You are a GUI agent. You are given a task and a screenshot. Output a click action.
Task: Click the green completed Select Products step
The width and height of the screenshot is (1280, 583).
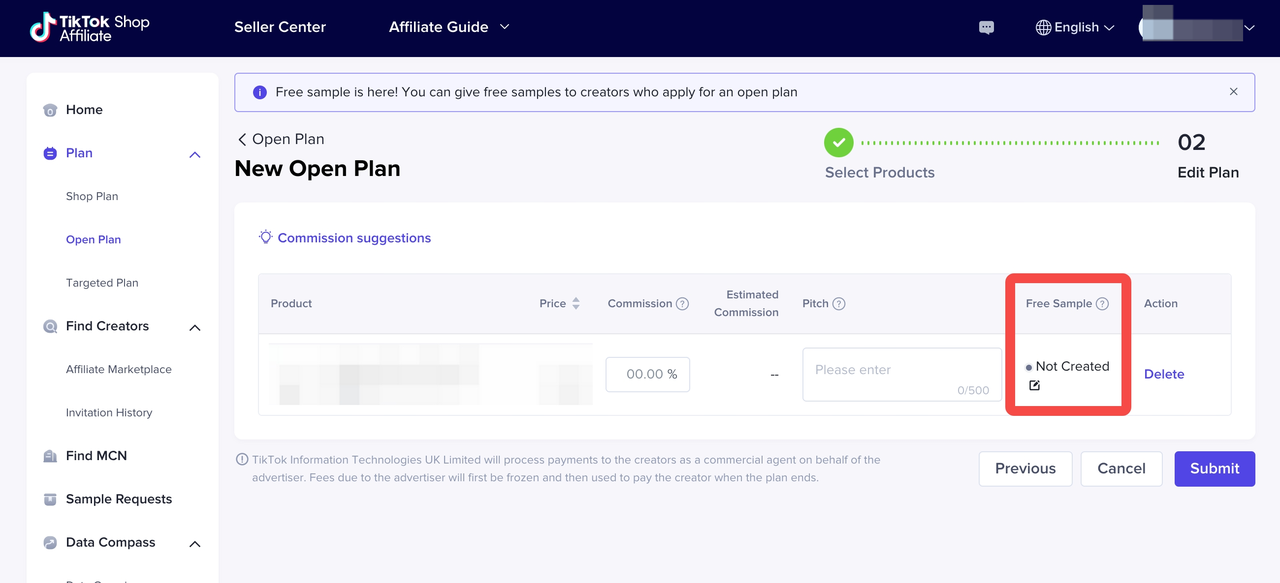coord(838,143)
